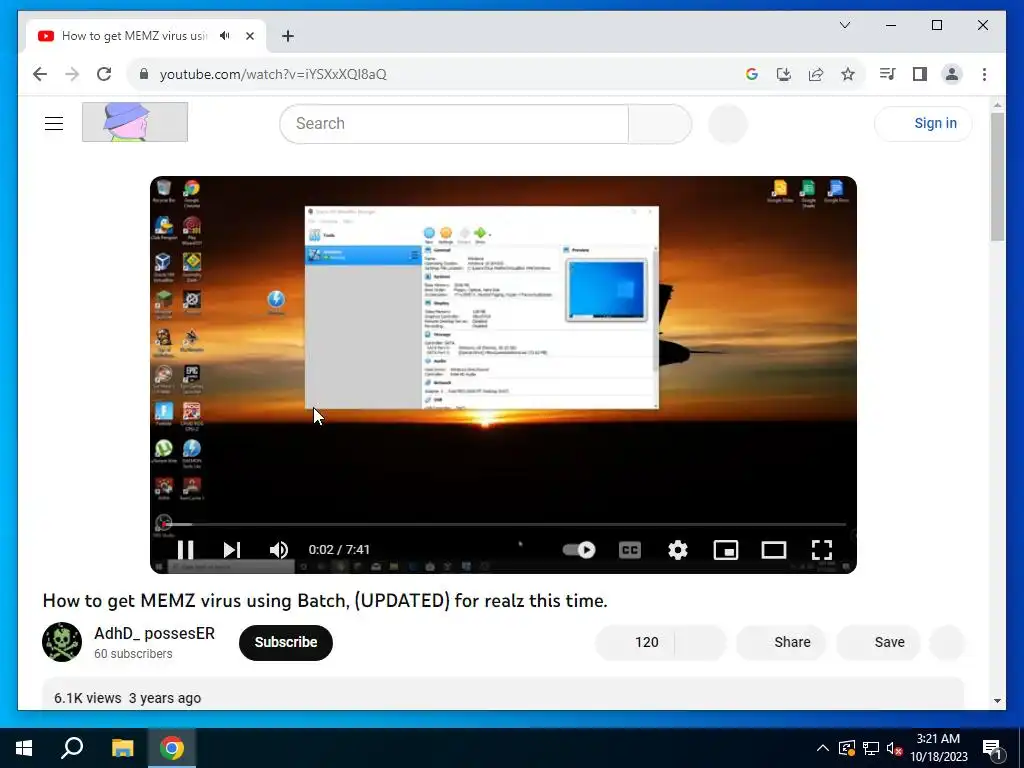This screenshot has height=768, width=1024.
Task: Toggle autoplay switch in player
Action: [x=579, y=550]
